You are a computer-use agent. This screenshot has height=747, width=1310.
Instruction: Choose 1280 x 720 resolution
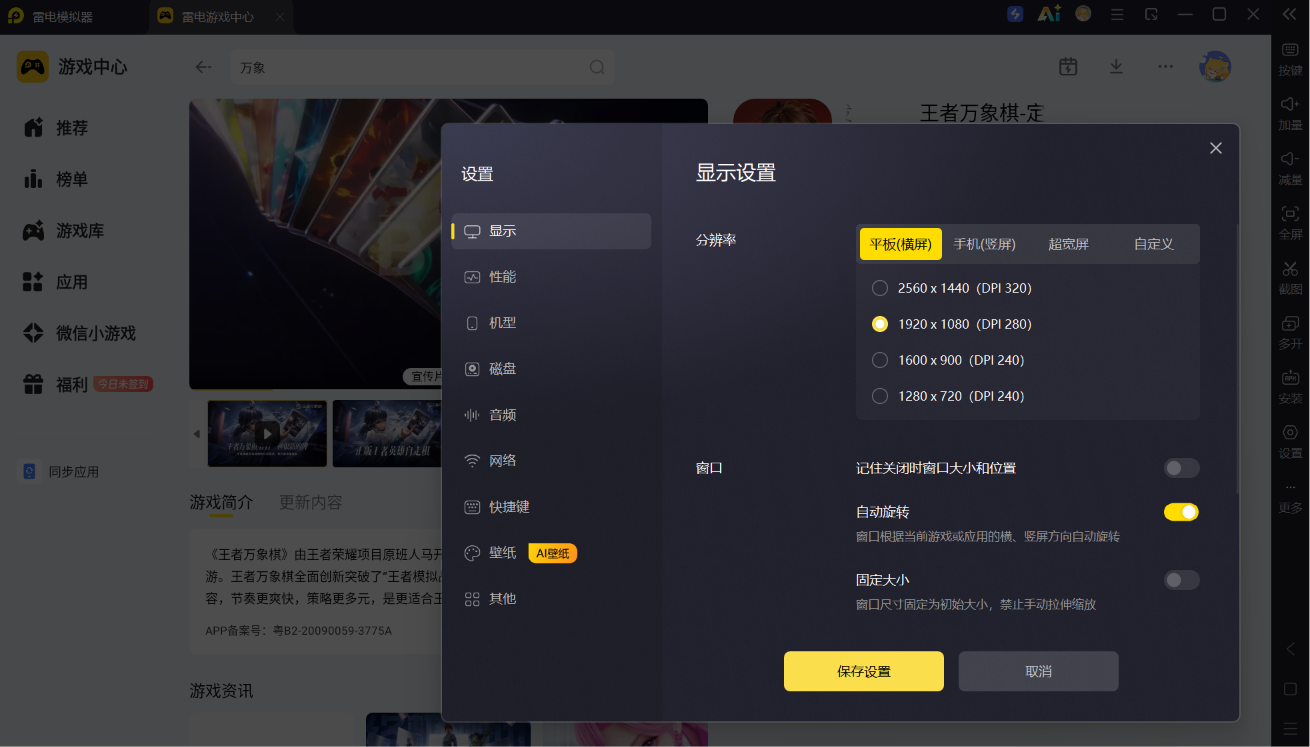[880, 396]
